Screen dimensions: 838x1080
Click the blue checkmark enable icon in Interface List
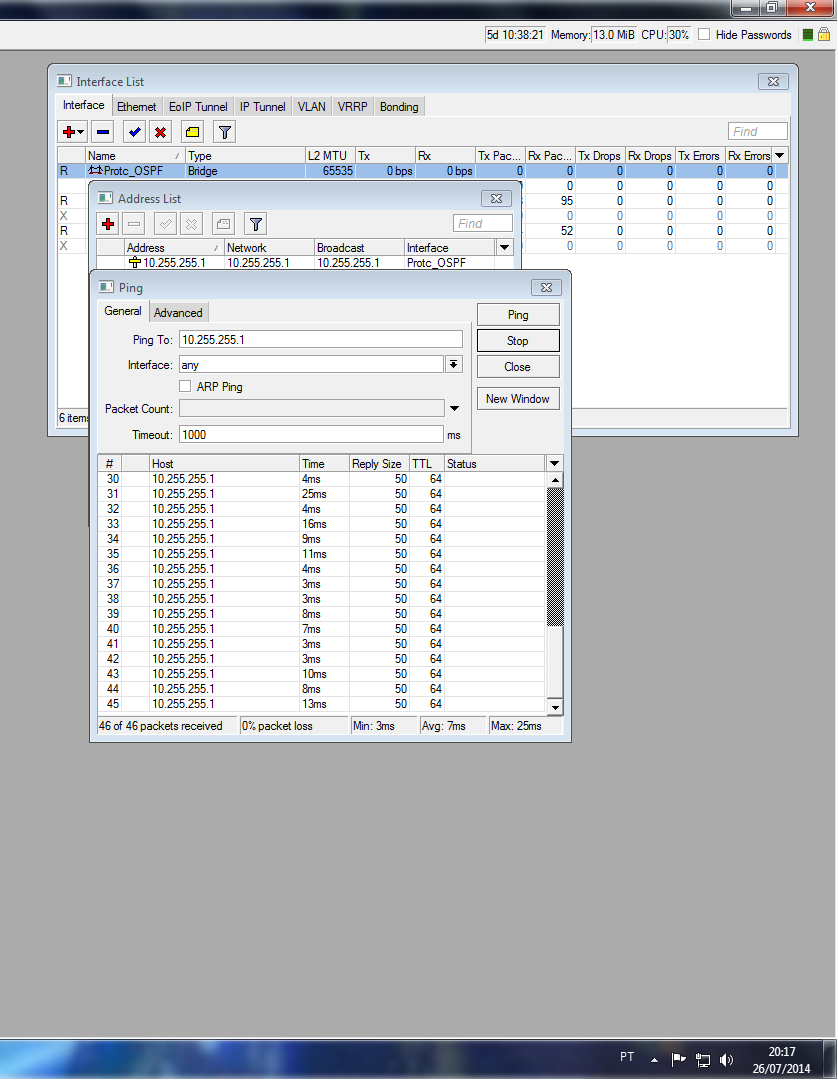pyautogui.click(x=134, y=132)
